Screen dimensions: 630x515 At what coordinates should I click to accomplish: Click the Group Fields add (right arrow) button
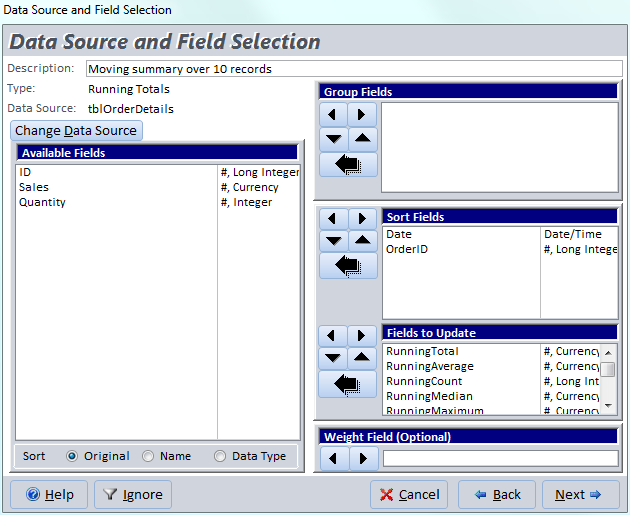point(362,114)
